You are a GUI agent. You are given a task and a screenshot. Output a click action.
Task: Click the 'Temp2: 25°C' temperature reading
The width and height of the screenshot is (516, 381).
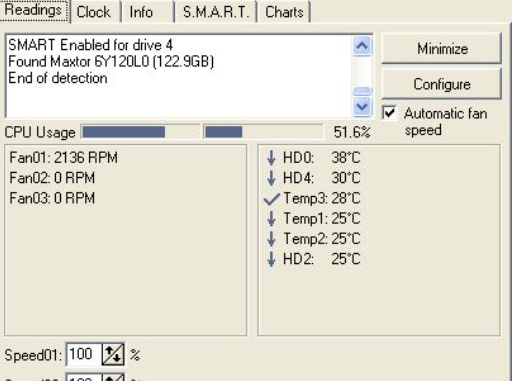322,239
